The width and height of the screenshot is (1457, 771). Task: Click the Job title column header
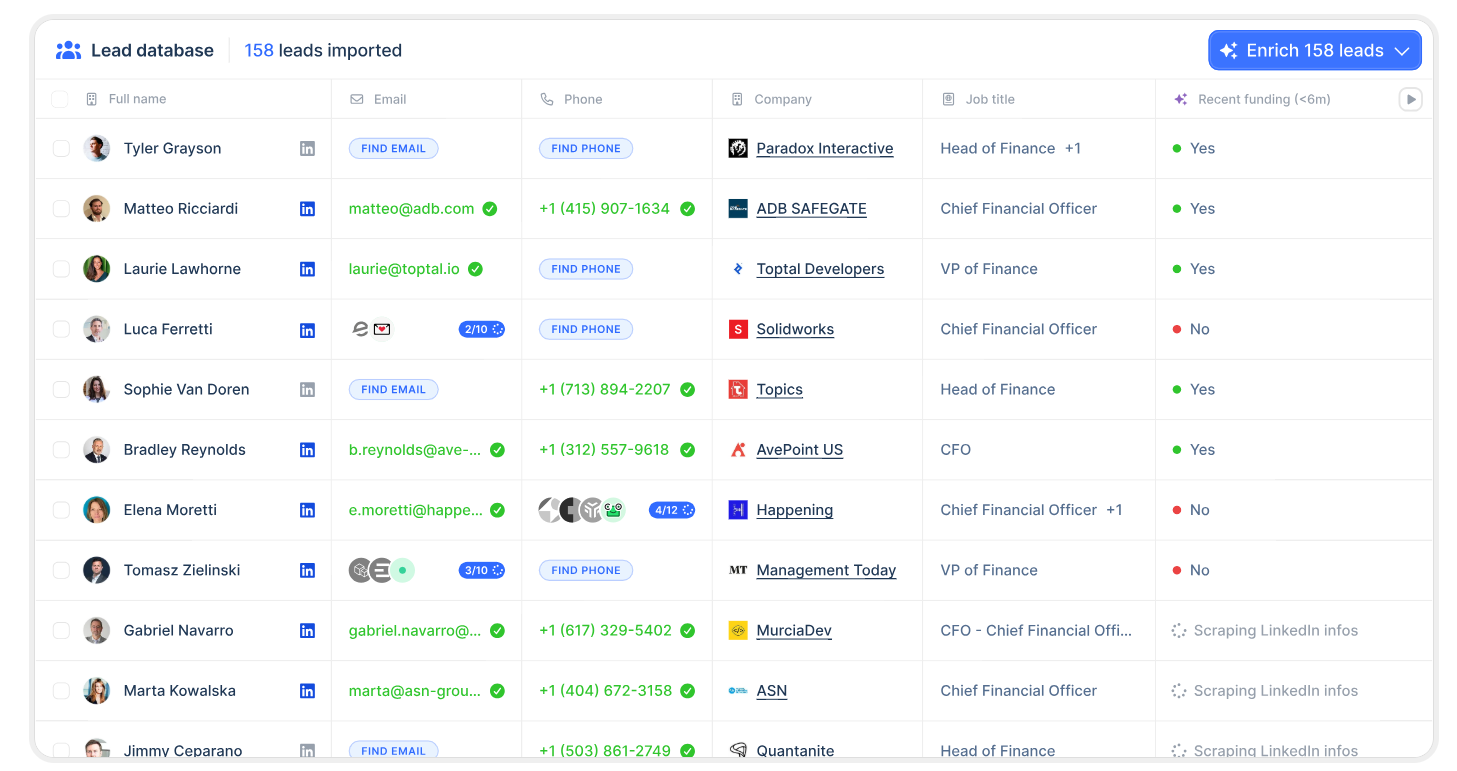coord(990,99)
